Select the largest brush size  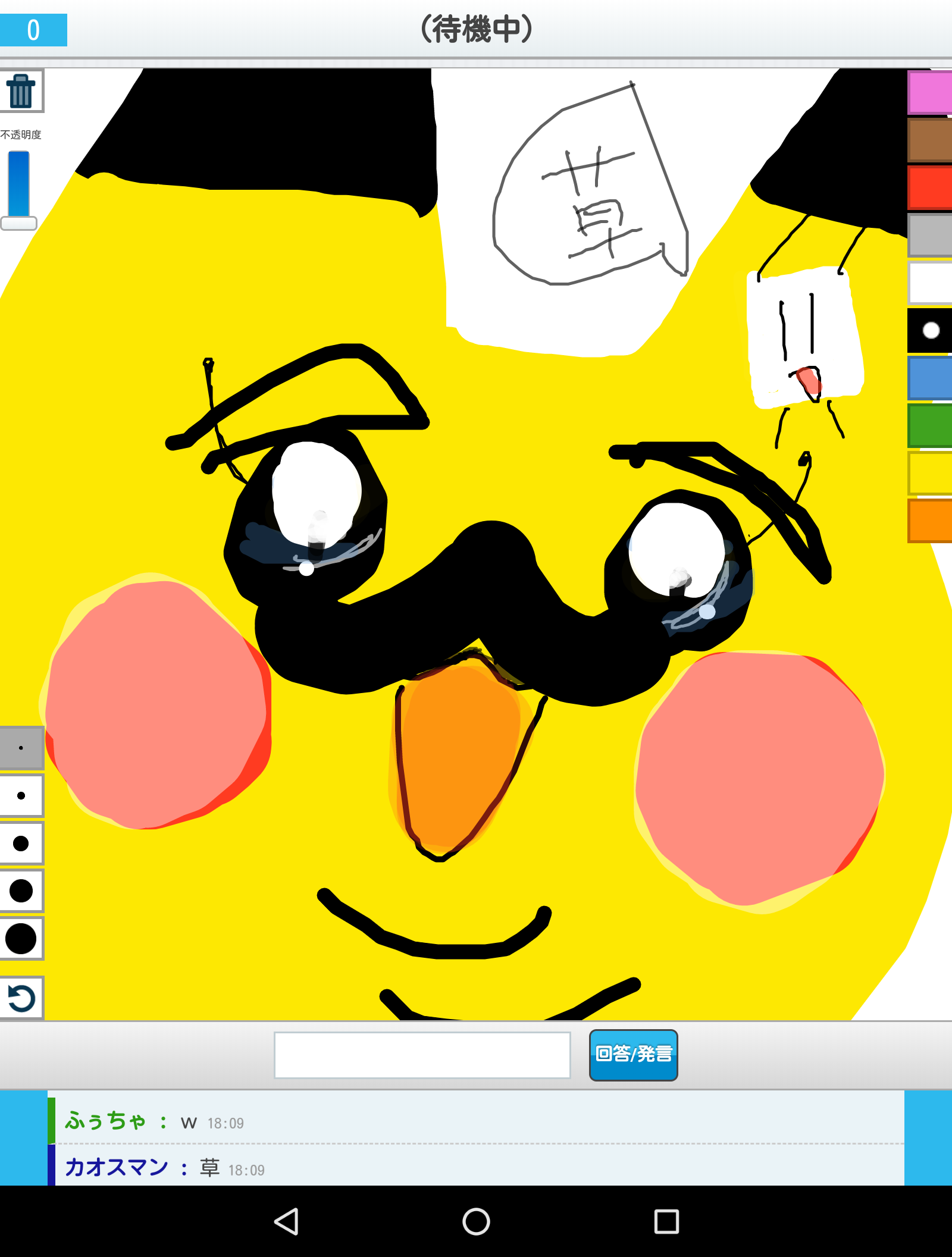coord(21,938)
